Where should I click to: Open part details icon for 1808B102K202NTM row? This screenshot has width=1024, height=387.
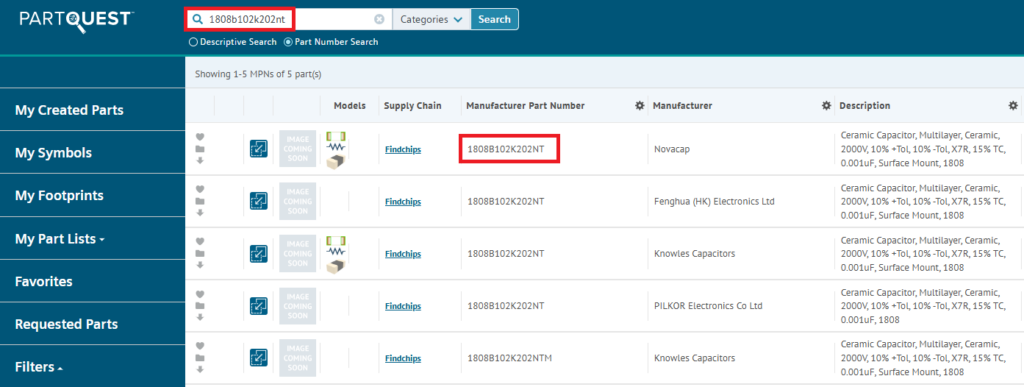(x=259, y=358)
